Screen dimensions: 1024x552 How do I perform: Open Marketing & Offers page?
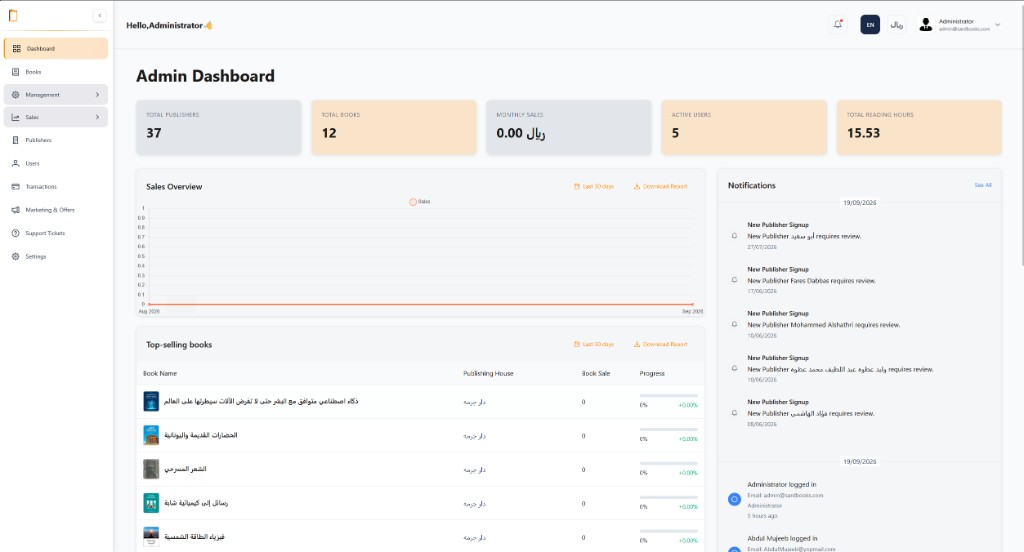(x=56, y=210)
